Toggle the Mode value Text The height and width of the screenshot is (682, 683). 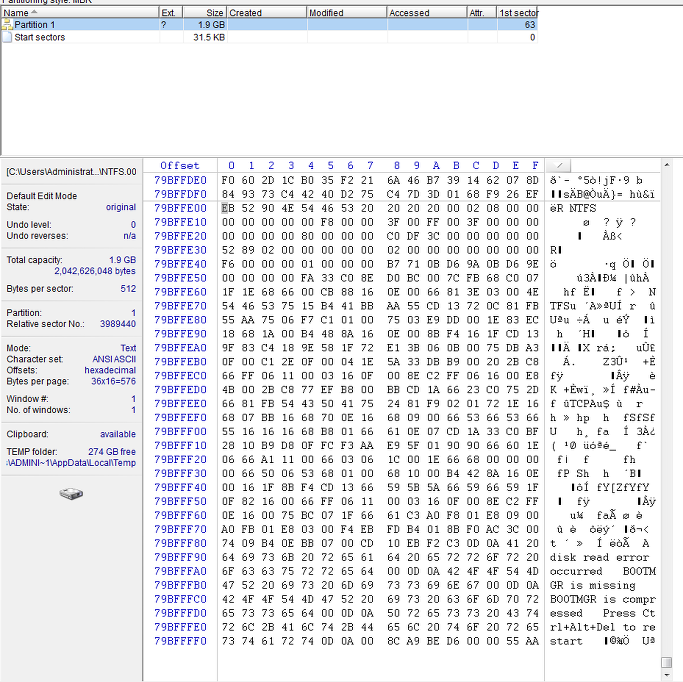click(128, 348)
